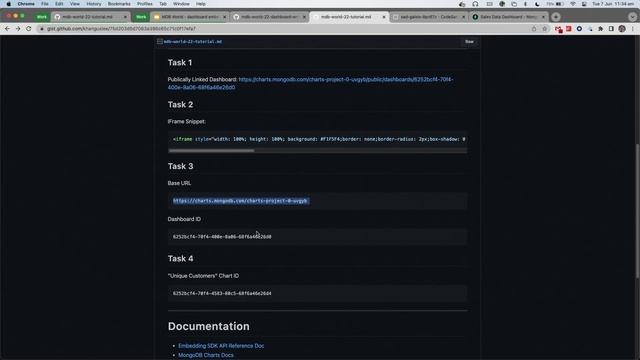Open the MongoDB Charts Docs link
Viewport: 640px width, 360px height.
206,355
